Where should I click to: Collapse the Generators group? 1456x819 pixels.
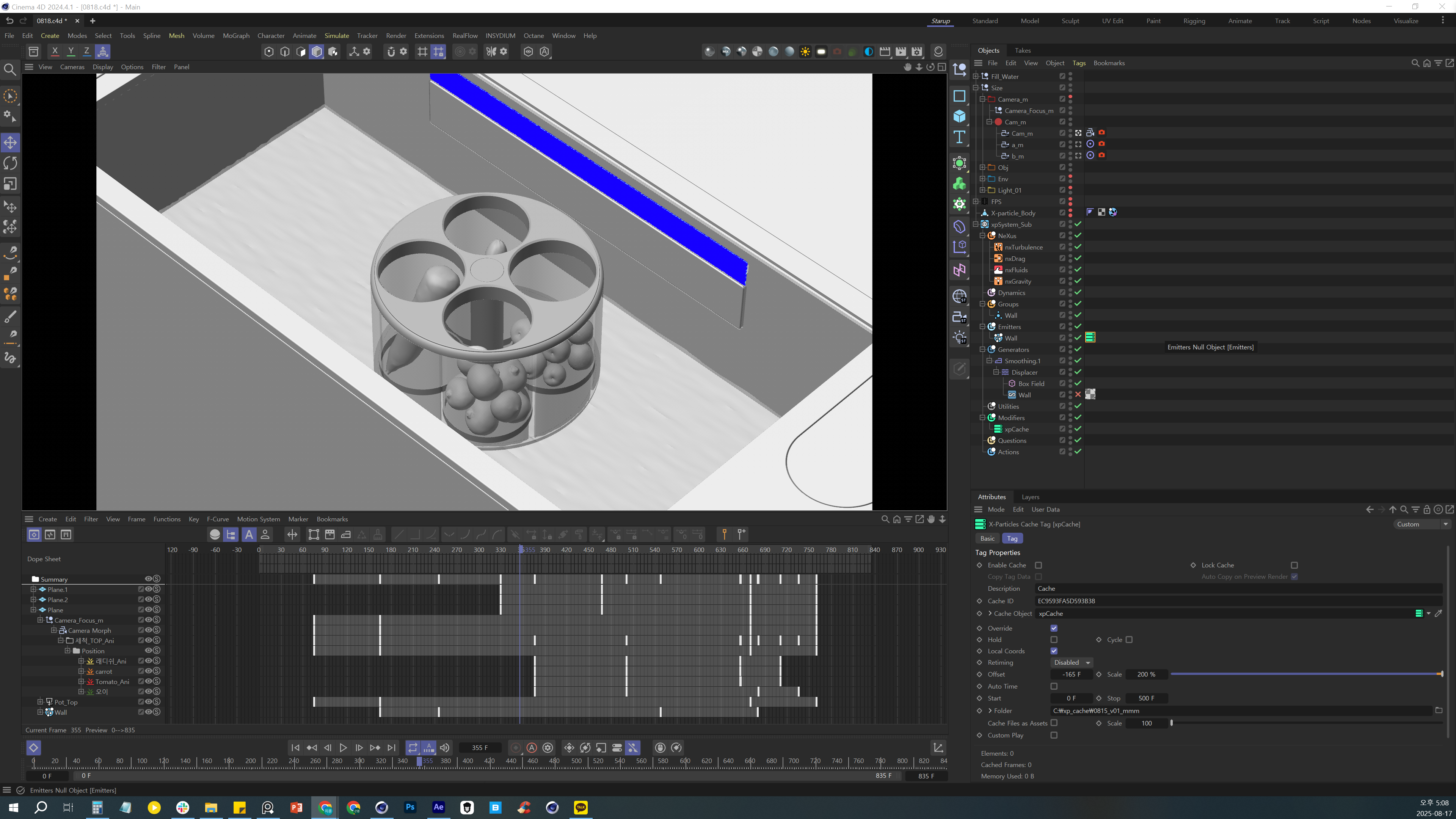click(982, 349)
